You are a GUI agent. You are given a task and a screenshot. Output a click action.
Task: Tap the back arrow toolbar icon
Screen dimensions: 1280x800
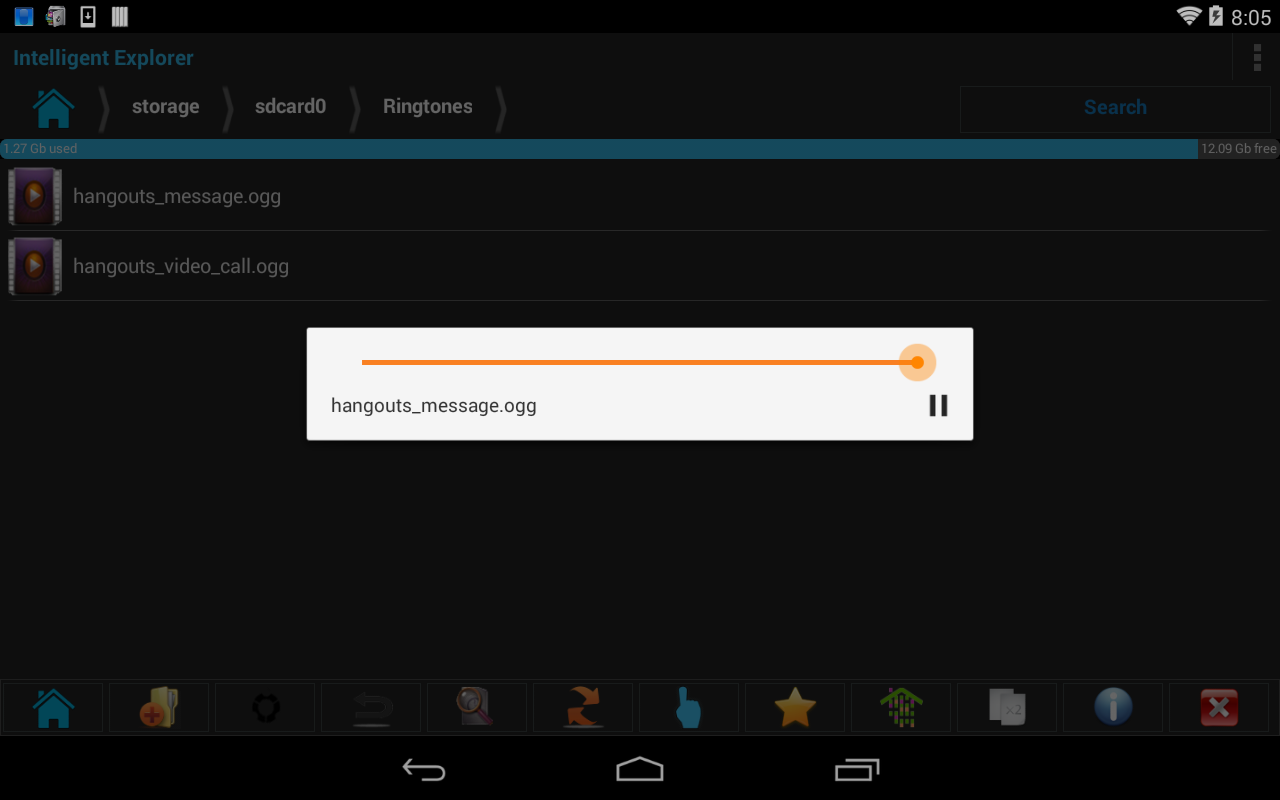[371, 708]
